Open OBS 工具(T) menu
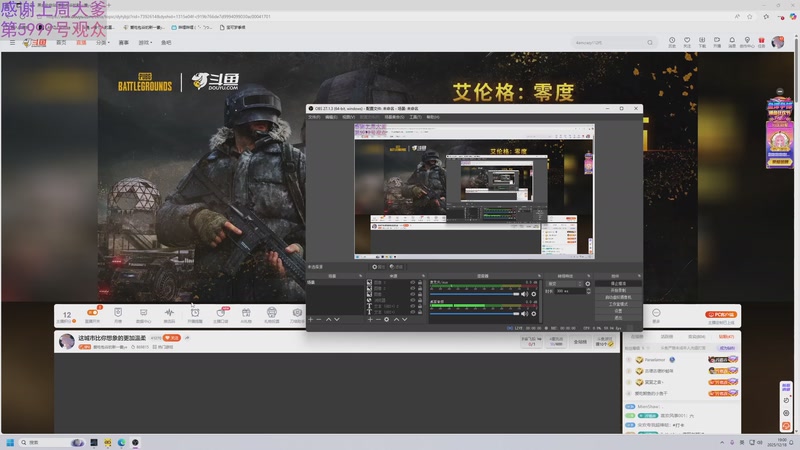The height and width of the screenshot is (450, 800). [415, 117]
